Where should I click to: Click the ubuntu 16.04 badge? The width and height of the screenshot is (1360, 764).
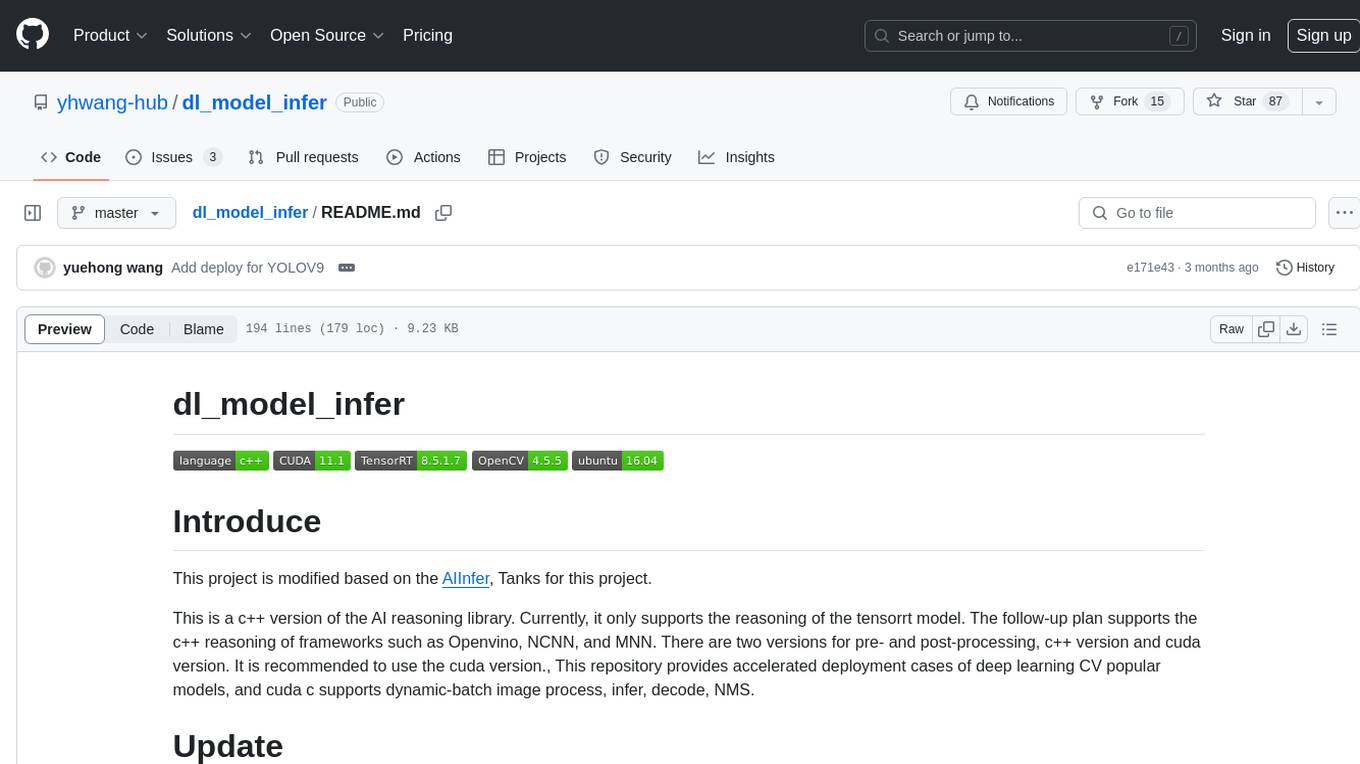618,461
